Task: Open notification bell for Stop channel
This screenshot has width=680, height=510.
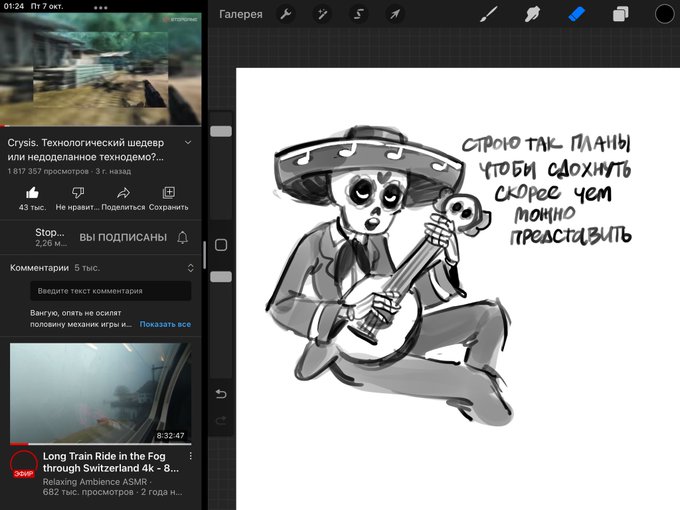Action: 183,237
